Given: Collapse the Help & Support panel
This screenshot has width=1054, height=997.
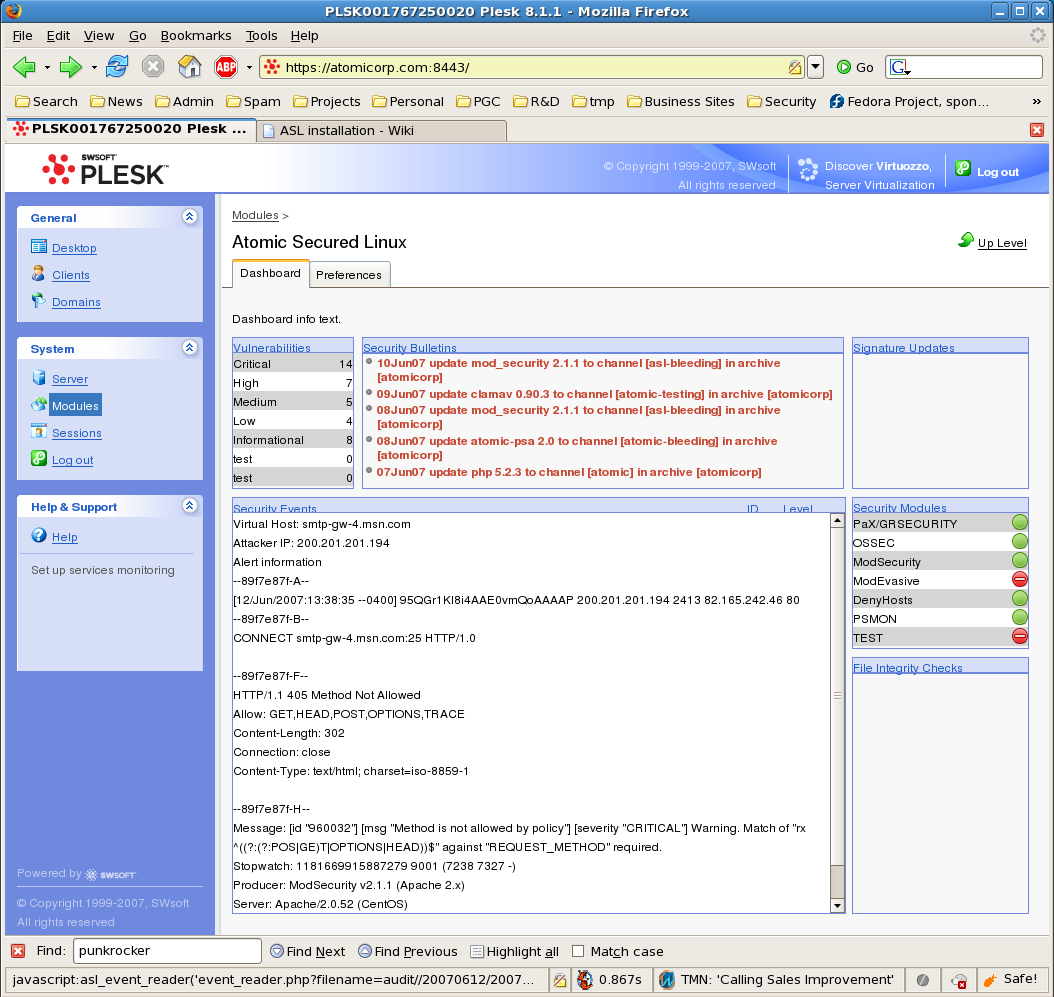Looking at the screenshot, I should click(x=189, y=506).
